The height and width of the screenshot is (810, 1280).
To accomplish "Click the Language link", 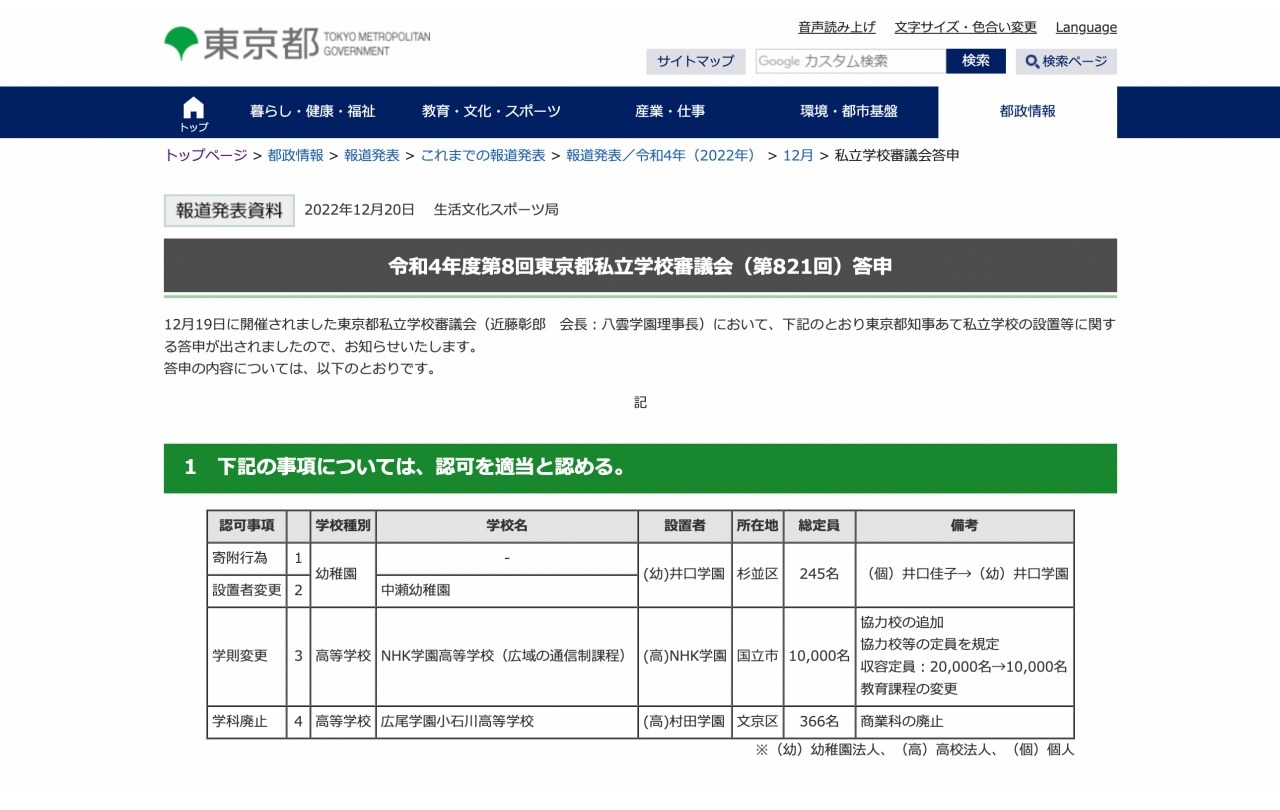I will 1086,27.
